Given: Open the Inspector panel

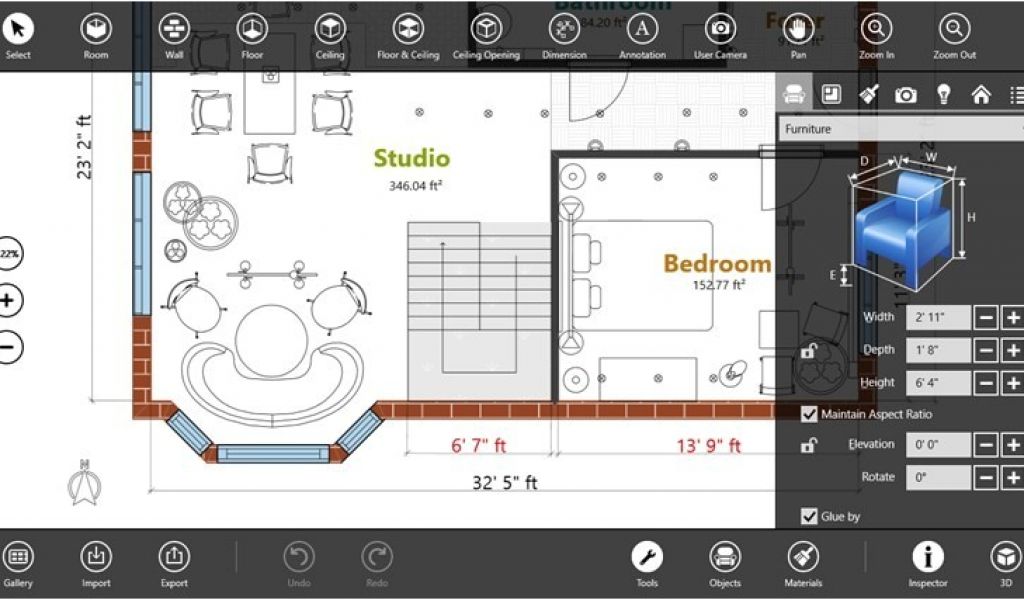Looking at the screenshot, I should click(x=928, y=558).
